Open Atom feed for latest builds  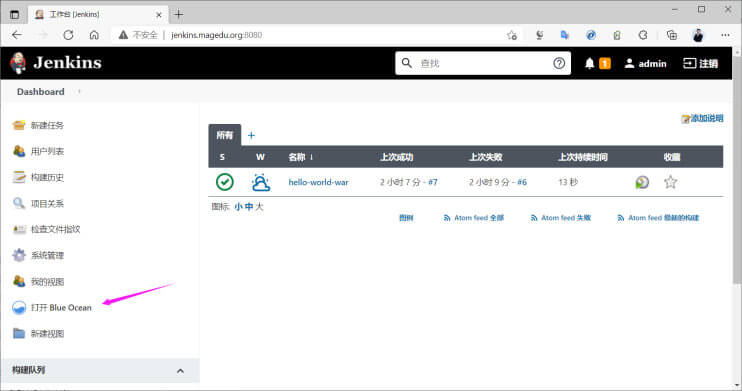pyautogui.click(x=658, y=218)
